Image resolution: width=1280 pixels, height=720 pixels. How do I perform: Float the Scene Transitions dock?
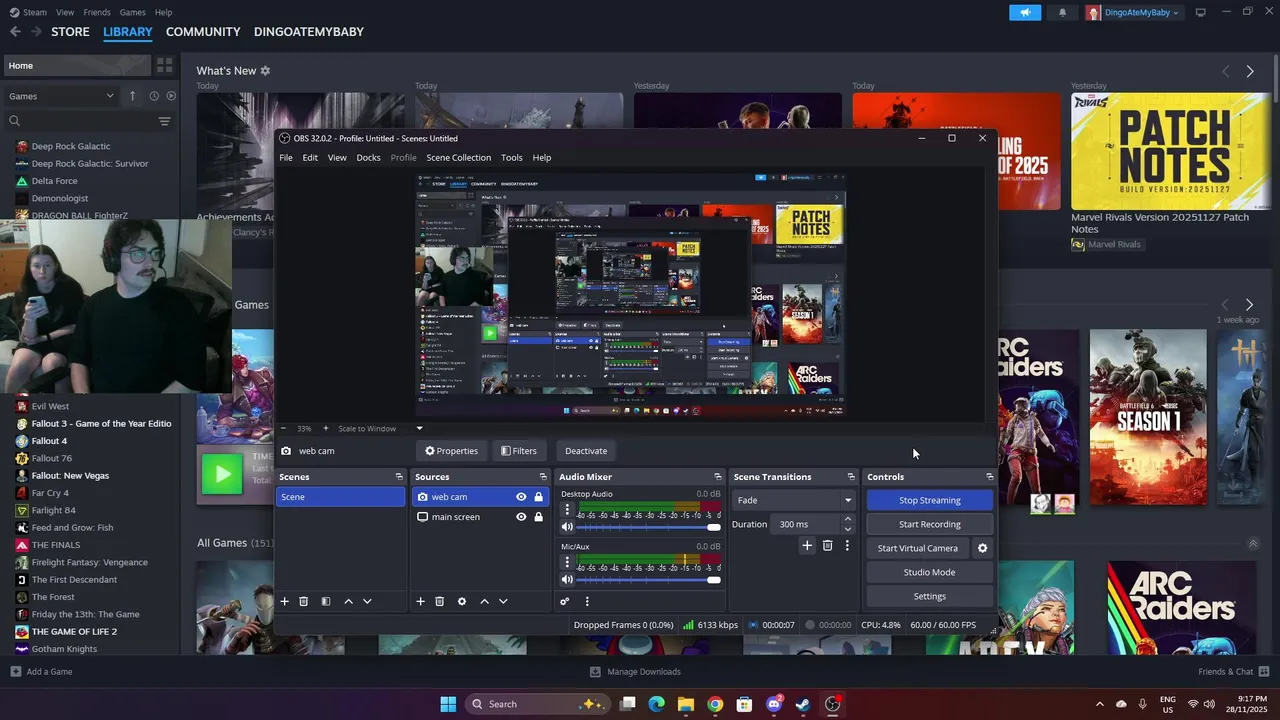click(851, 477)
